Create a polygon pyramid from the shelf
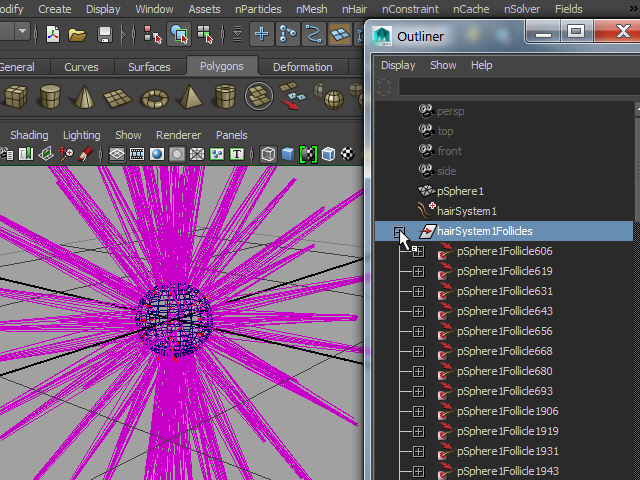Screen dimensions: 640x480 [190, 96]
